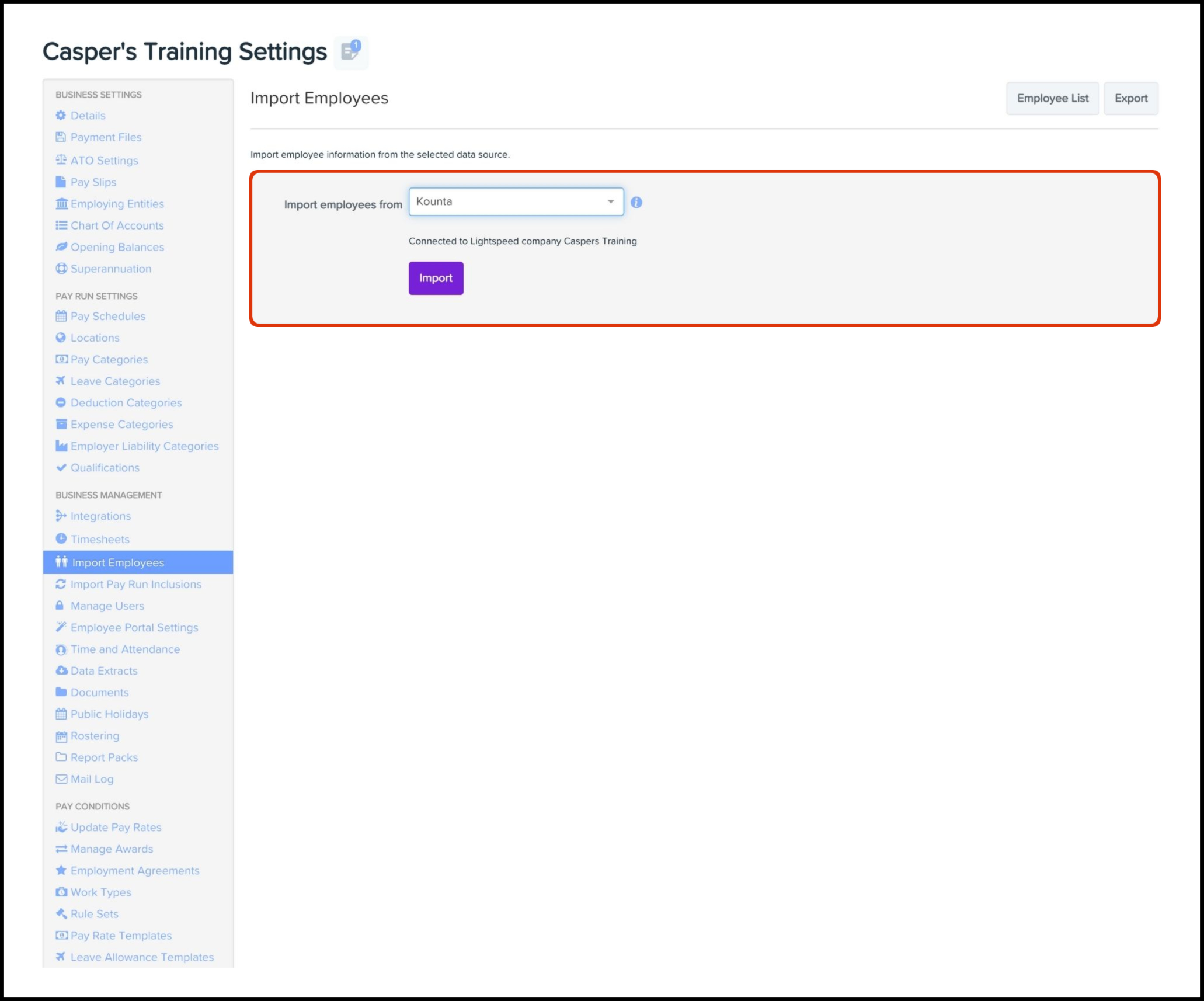Click the star icon beside Employment Agreements
This screenshot has width=1204, height=1001.
pos(61,870)
